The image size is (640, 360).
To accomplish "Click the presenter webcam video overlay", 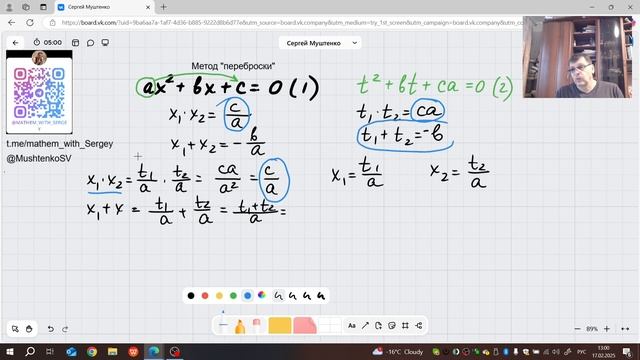I will coord(578,57).
